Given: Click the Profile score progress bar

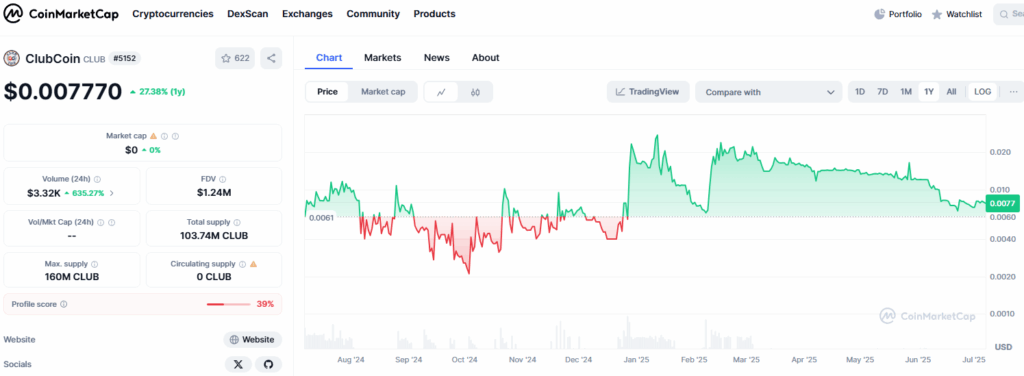Looking at the screenshot, I should click(x=229, y=304).
